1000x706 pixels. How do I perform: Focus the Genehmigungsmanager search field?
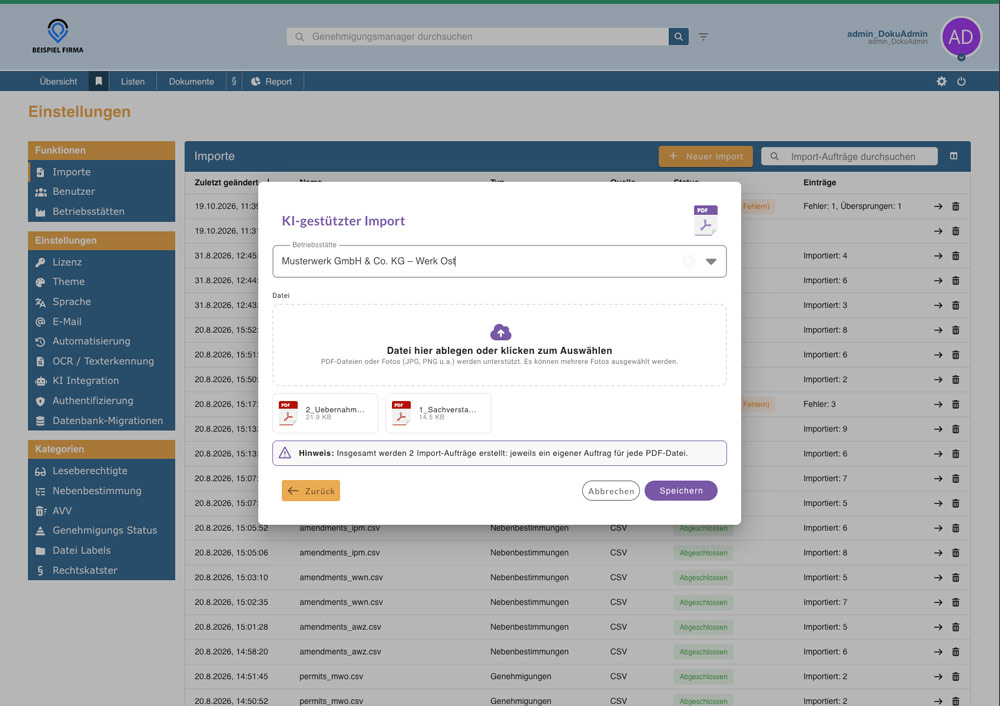coord(478,37)
